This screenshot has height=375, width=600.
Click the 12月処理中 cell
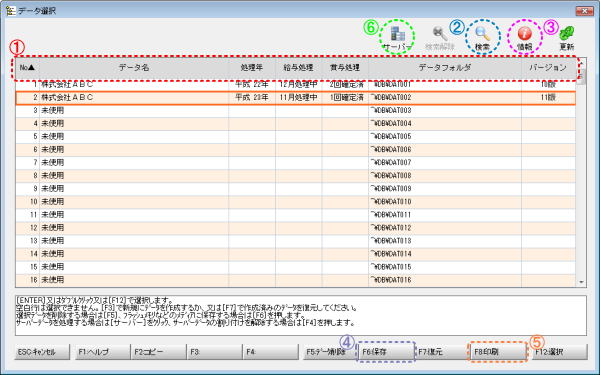tap(298, 85)
